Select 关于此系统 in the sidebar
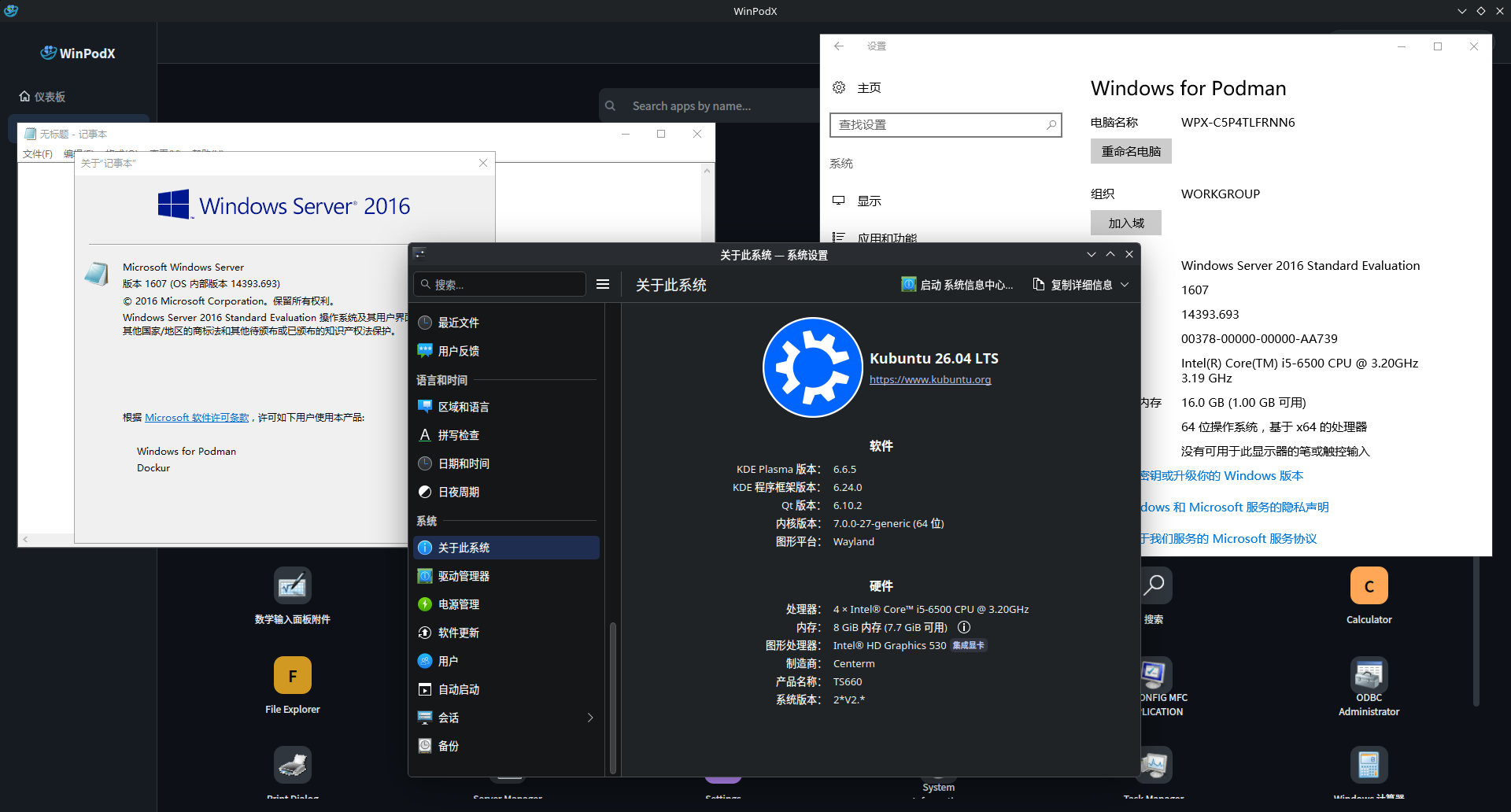1511x812 pixels. click(506, 548)
